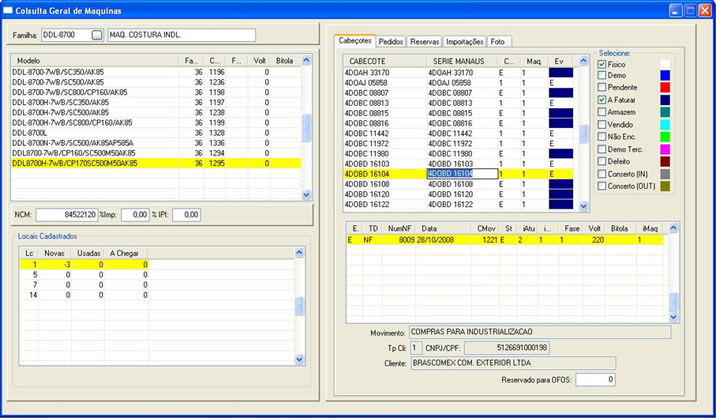Click the Reservado para OFOS field

coord(595,380)
